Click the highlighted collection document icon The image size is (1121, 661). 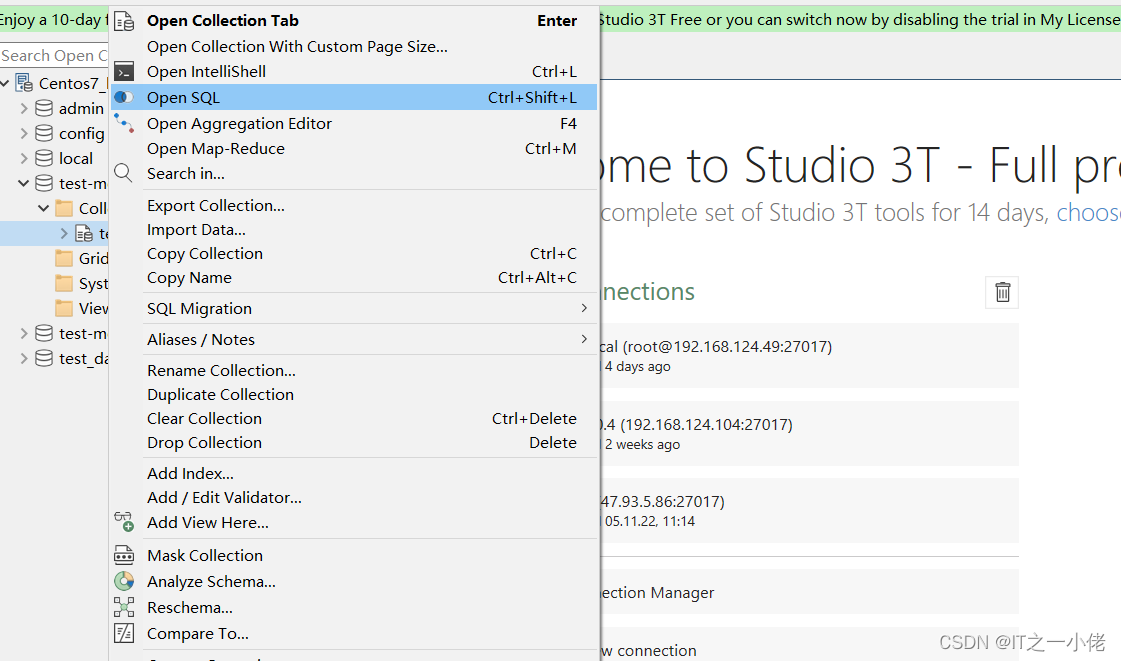84,233
